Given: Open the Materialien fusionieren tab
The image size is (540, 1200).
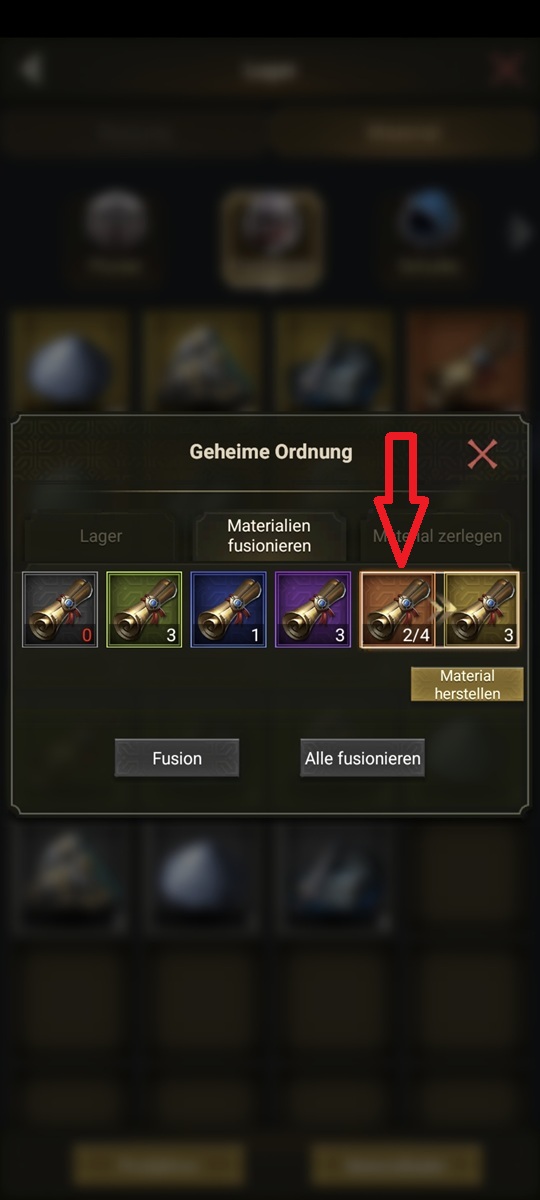Looking at the screenshot, I should [269, 536].
